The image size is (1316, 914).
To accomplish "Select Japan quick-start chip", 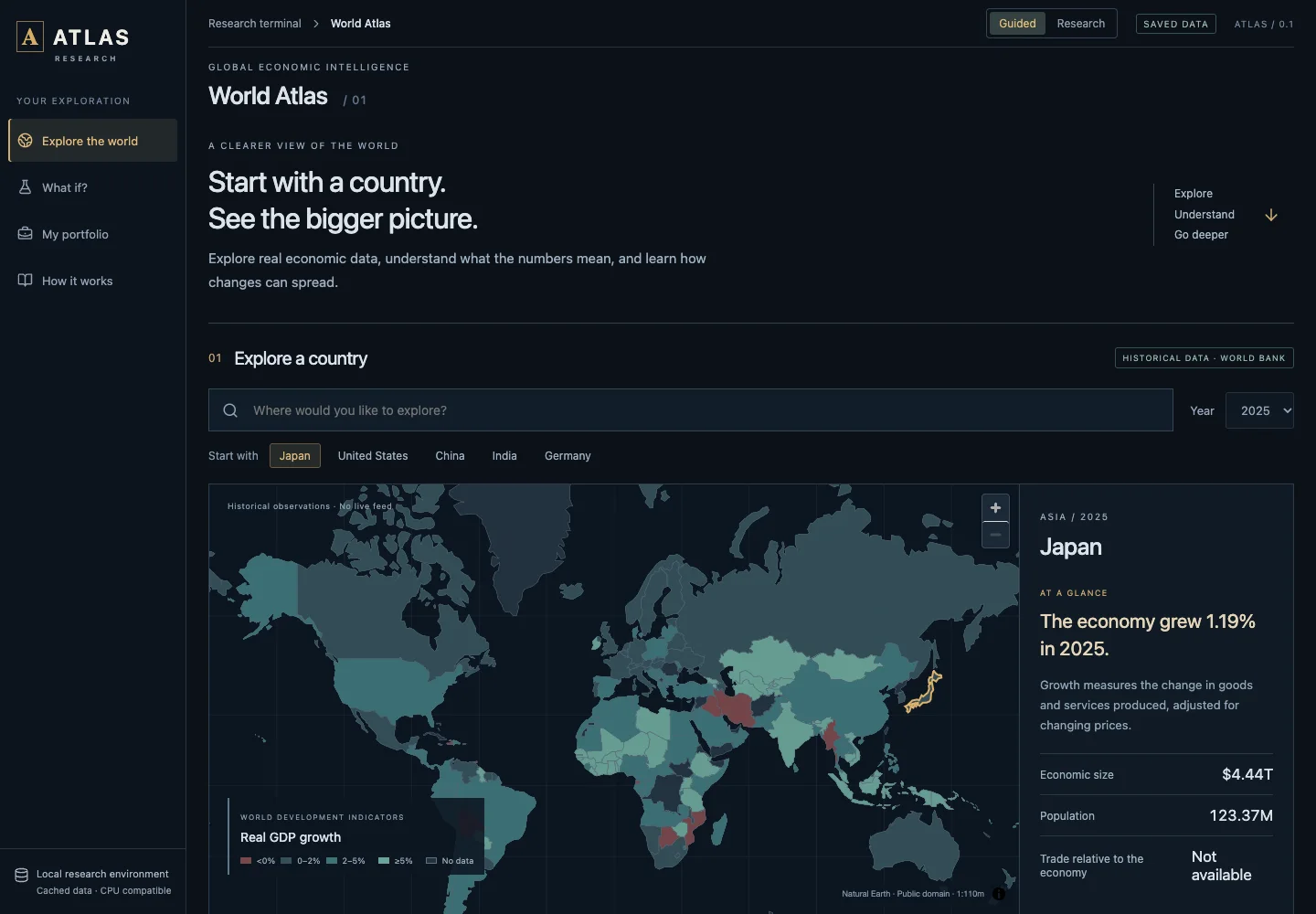I will [x=294, y=455].
